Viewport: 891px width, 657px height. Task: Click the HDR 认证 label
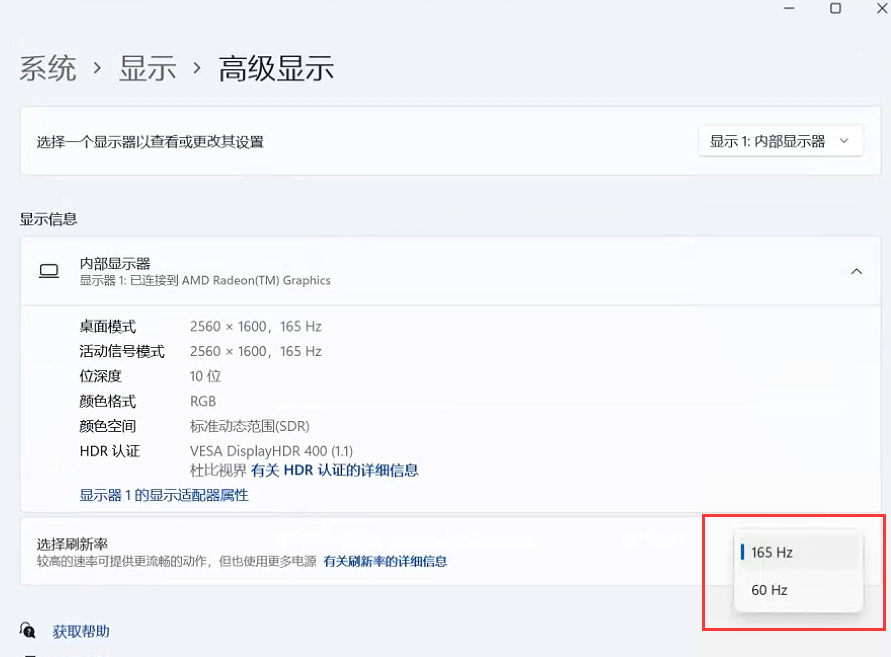(x=110, y=451)
